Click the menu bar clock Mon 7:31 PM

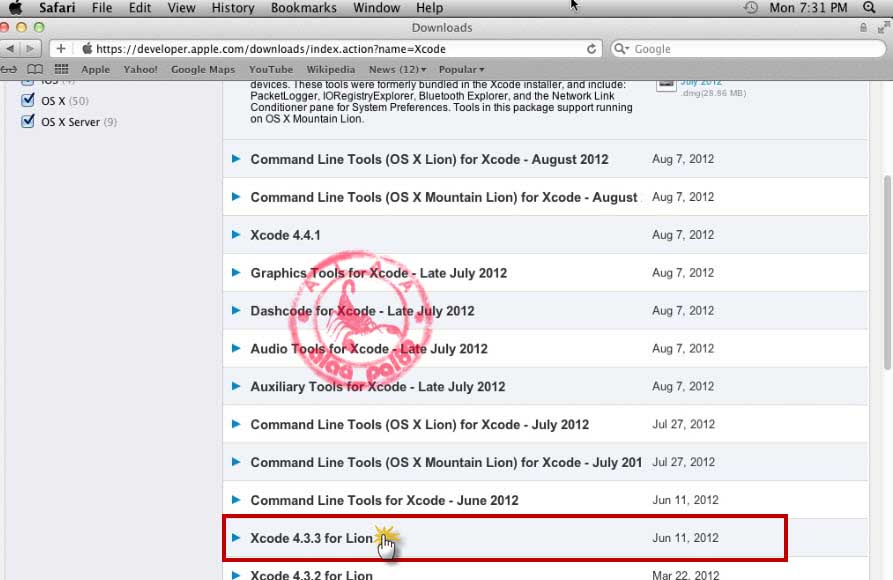808,8
